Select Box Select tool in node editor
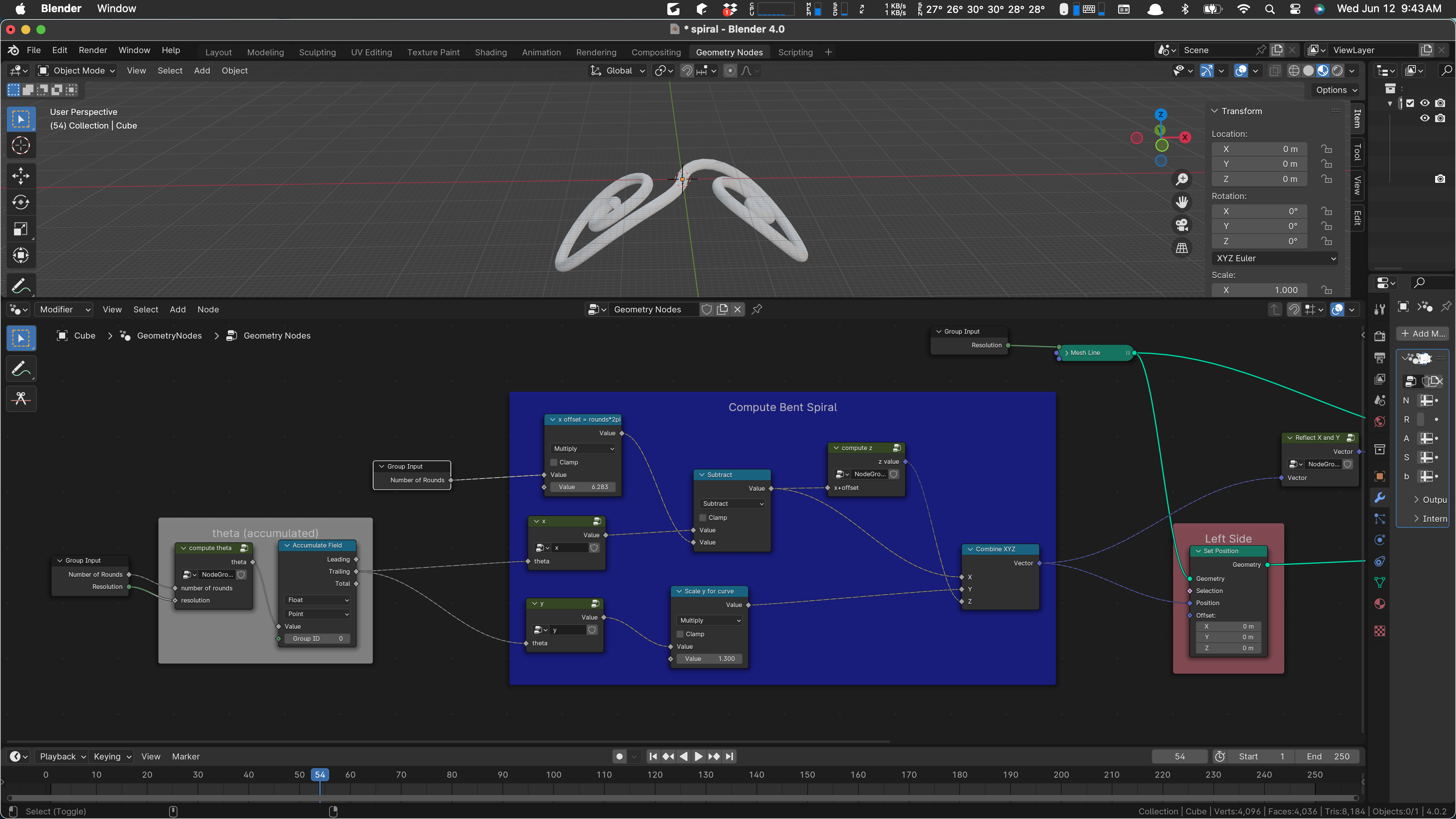Viewport: 1456px width, 819px height. coord(21,339)
